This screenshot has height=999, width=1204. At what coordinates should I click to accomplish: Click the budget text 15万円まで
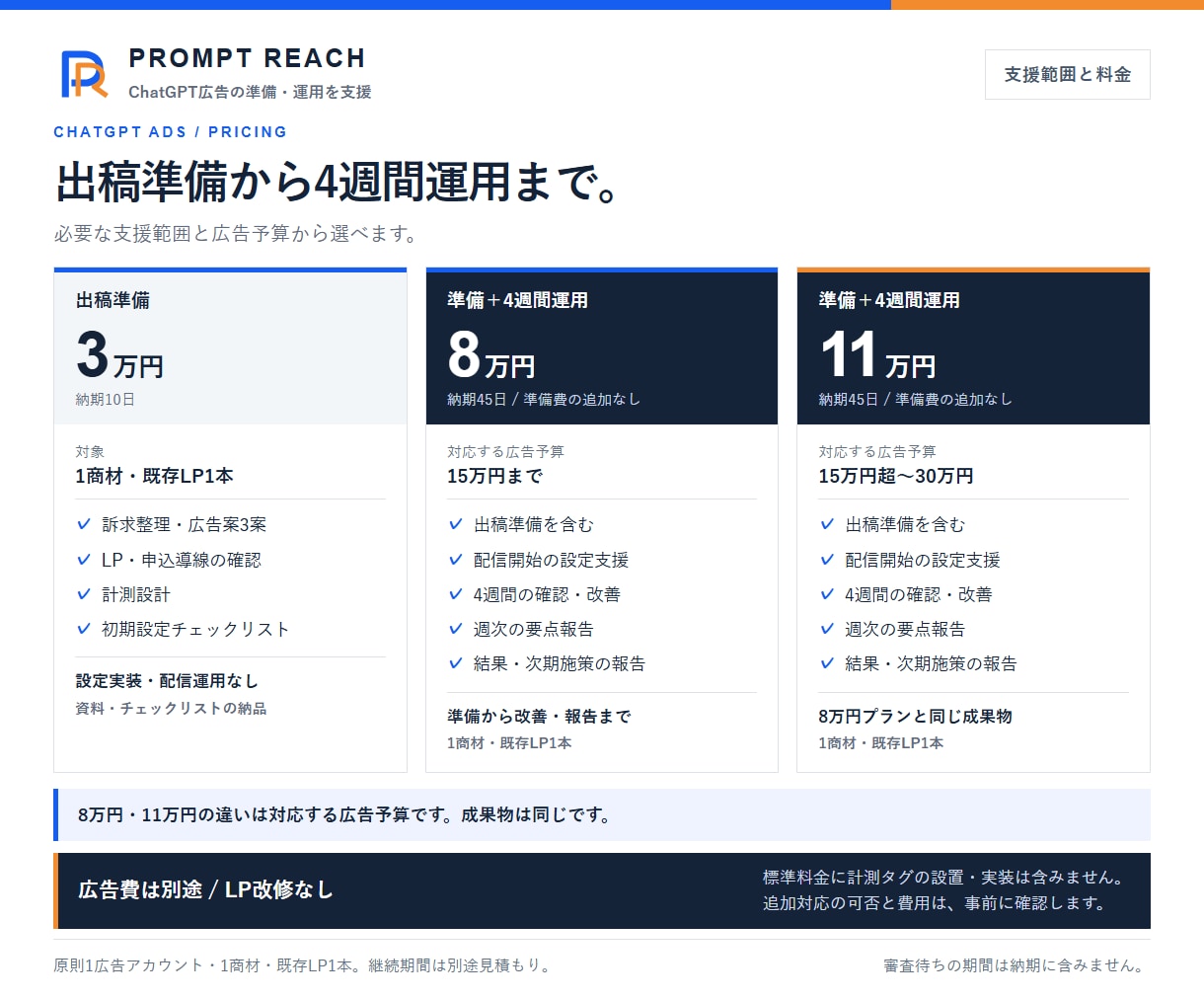[495, 476]
